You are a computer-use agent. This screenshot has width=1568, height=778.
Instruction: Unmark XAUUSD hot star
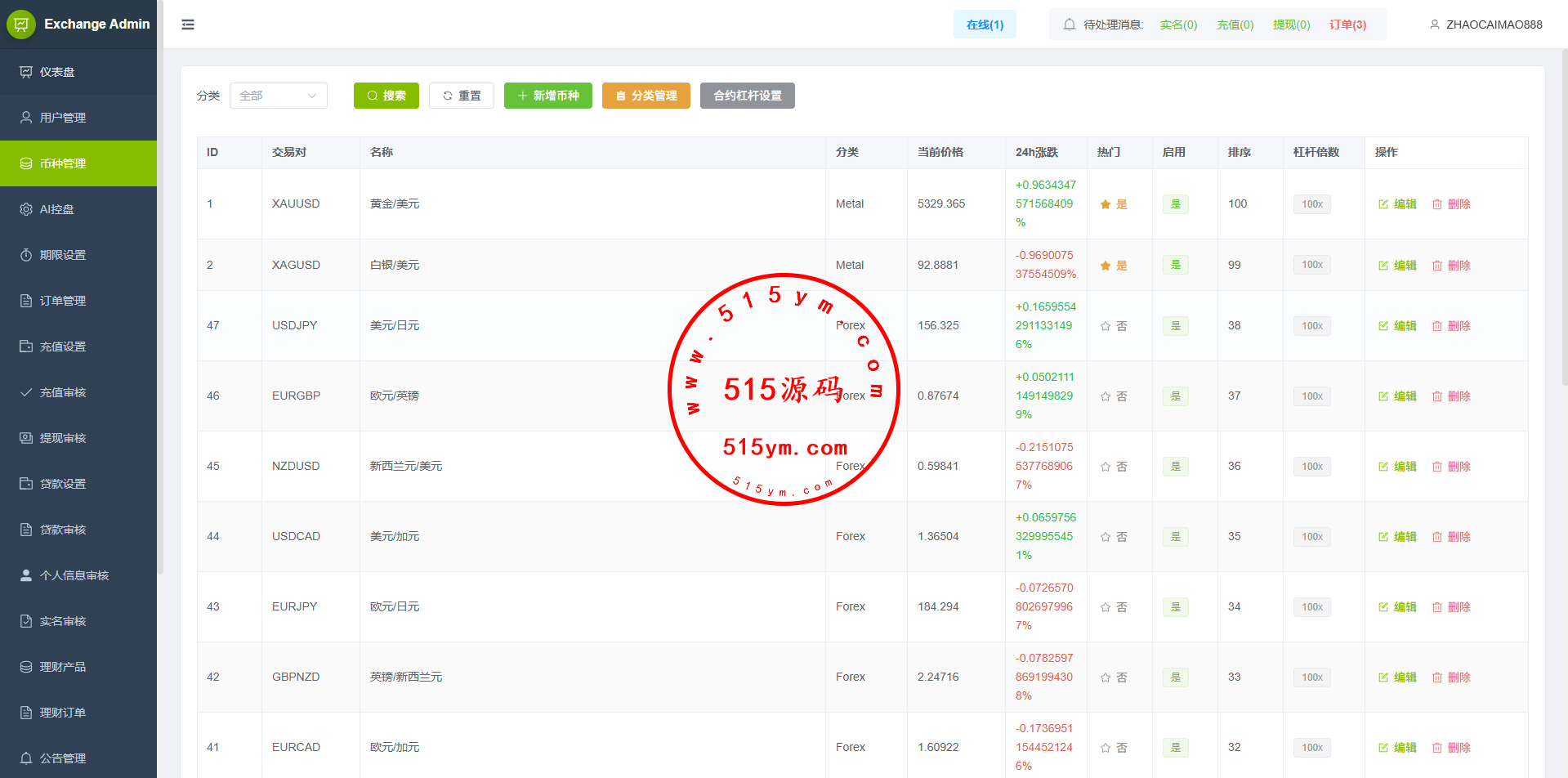pos(1106,204)
